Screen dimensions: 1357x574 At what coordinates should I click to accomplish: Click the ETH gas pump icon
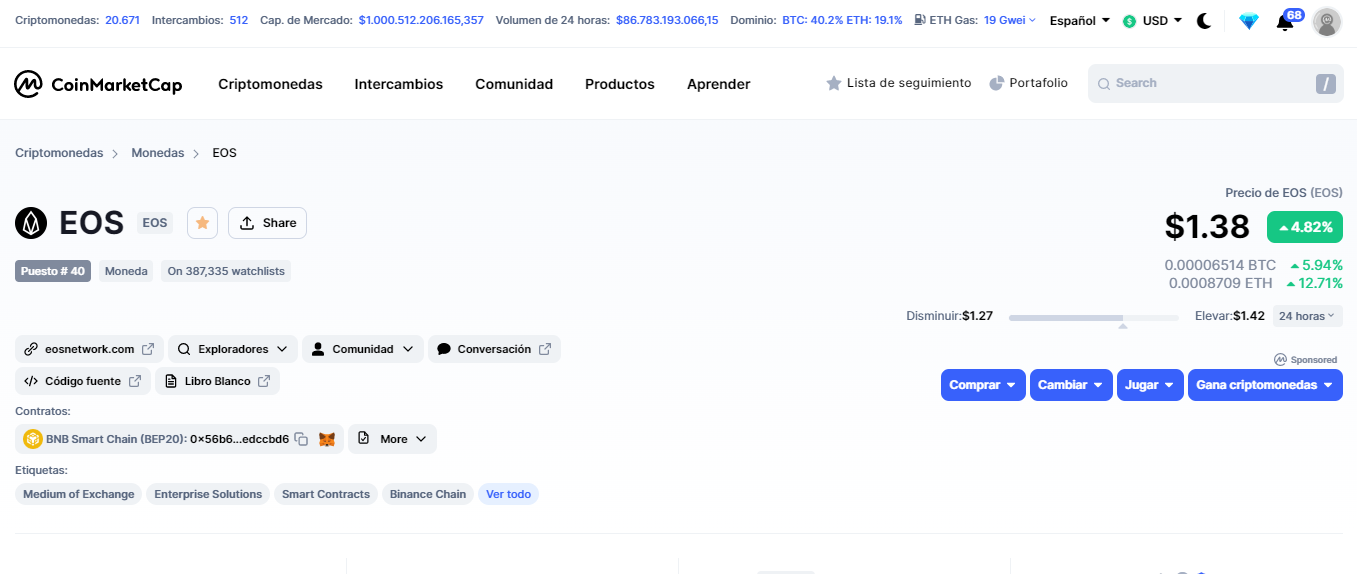(919, 20)
